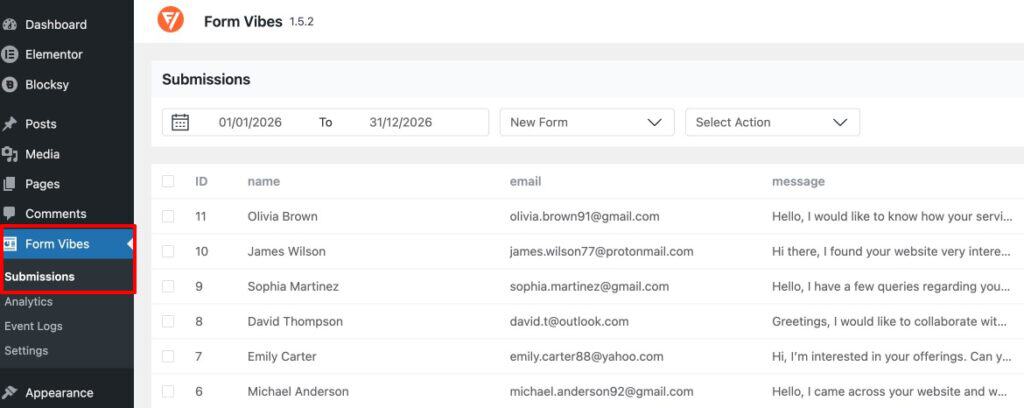1024x408 pixels.
Task: Open Form Vibes Settings submenu link
Action: point(26,351)
